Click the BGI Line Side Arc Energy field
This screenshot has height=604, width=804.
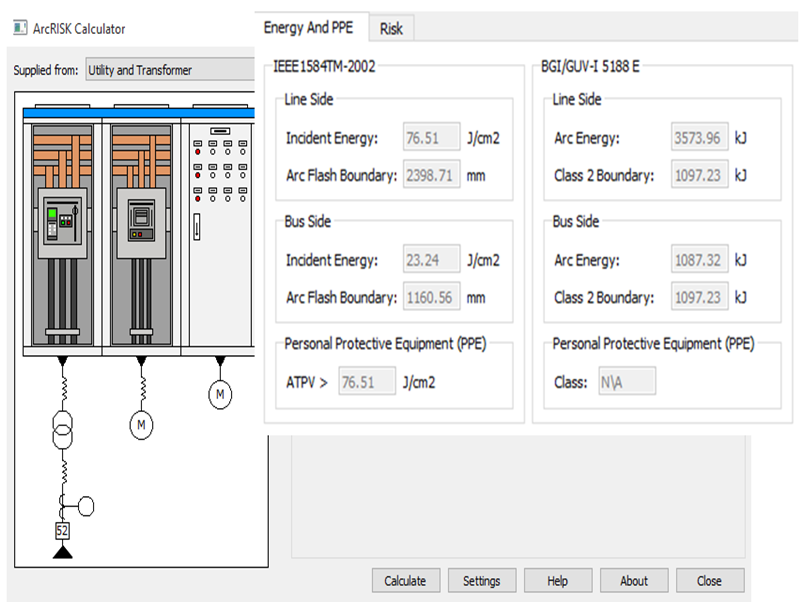coord(698,138)
